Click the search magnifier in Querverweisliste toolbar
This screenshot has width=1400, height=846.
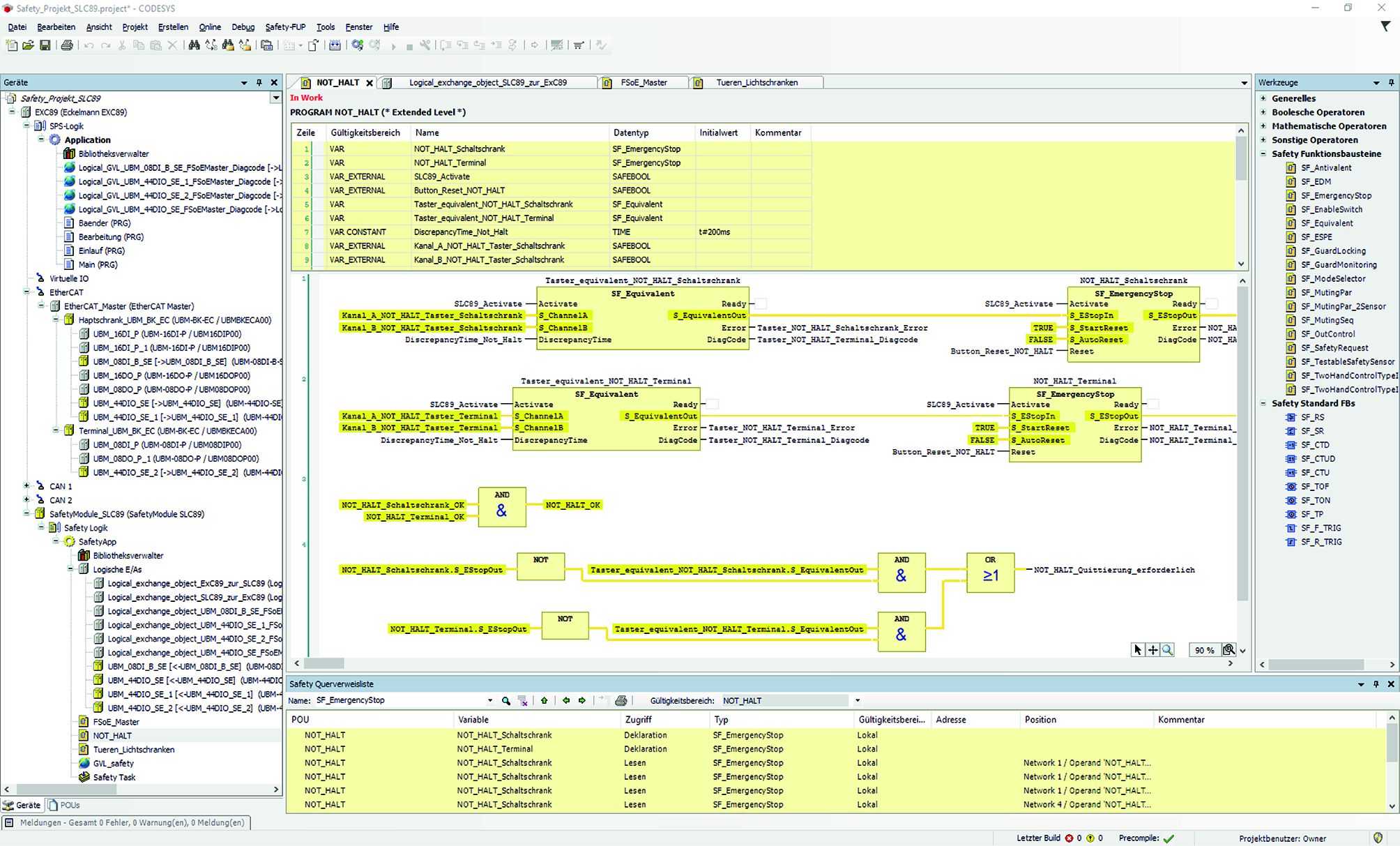point(506,700)
